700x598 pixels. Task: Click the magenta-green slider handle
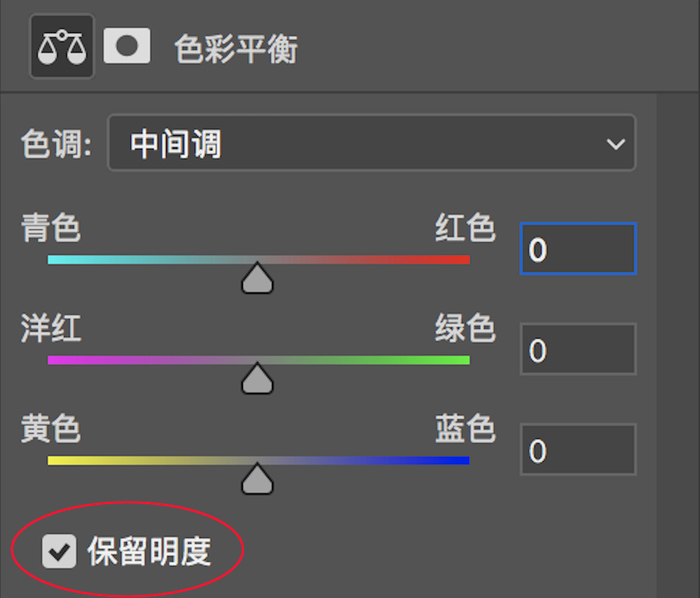click(257, 378)
